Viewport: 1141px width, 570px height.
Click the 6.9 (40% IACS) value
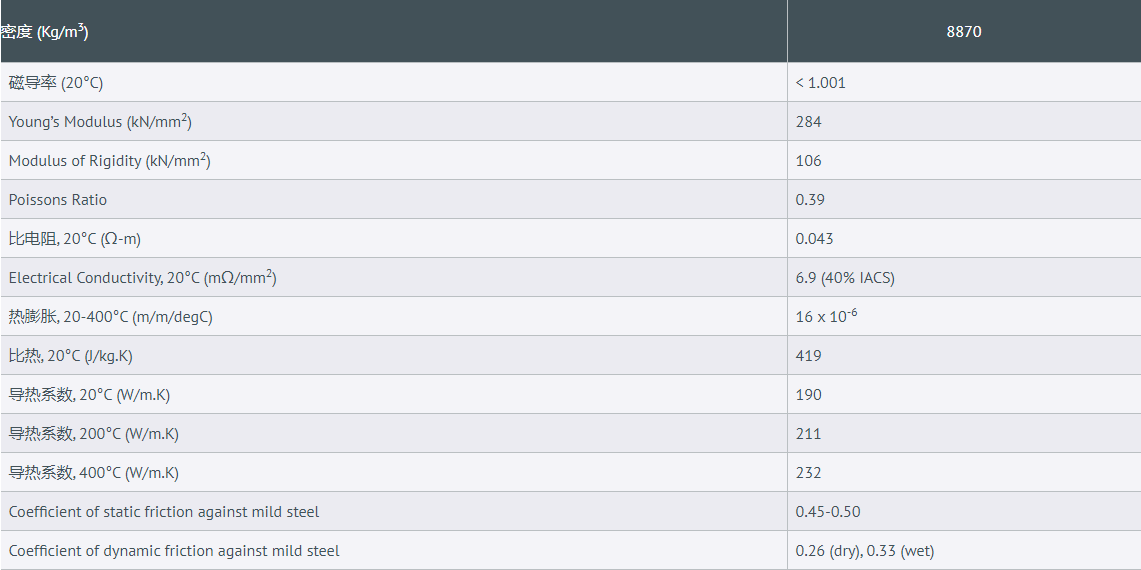[845, 278]
